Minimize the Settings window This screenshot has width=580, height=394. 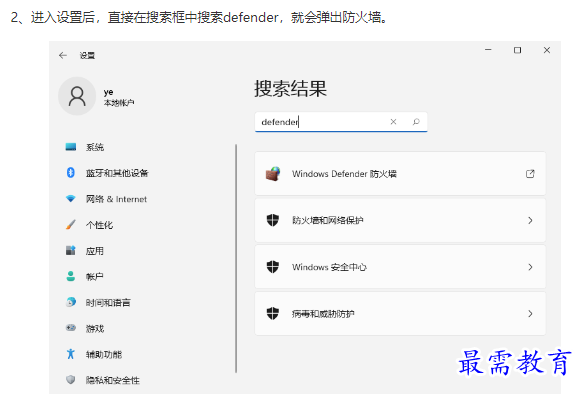click(x=488, y=50)
